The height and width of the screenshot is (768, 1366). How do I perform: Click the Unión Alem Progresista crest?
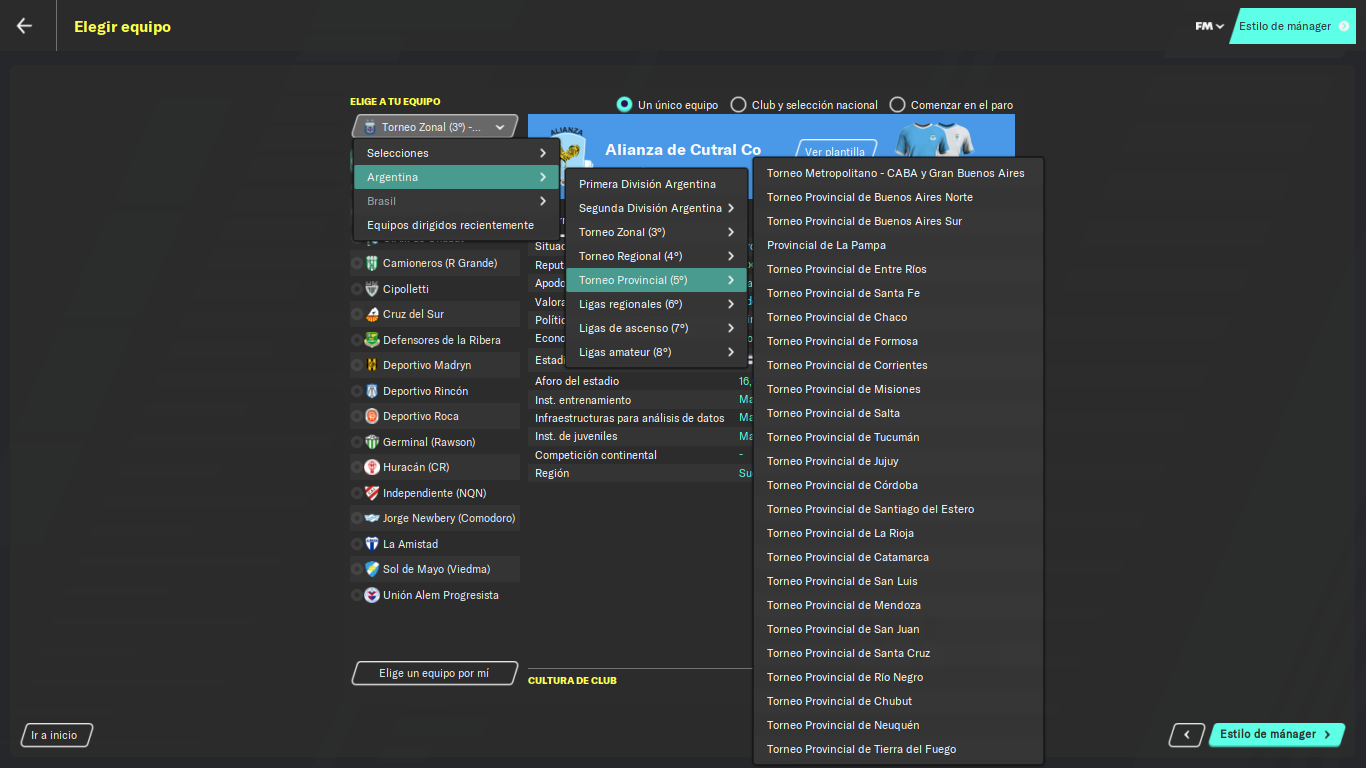click(x=372, y=595)
